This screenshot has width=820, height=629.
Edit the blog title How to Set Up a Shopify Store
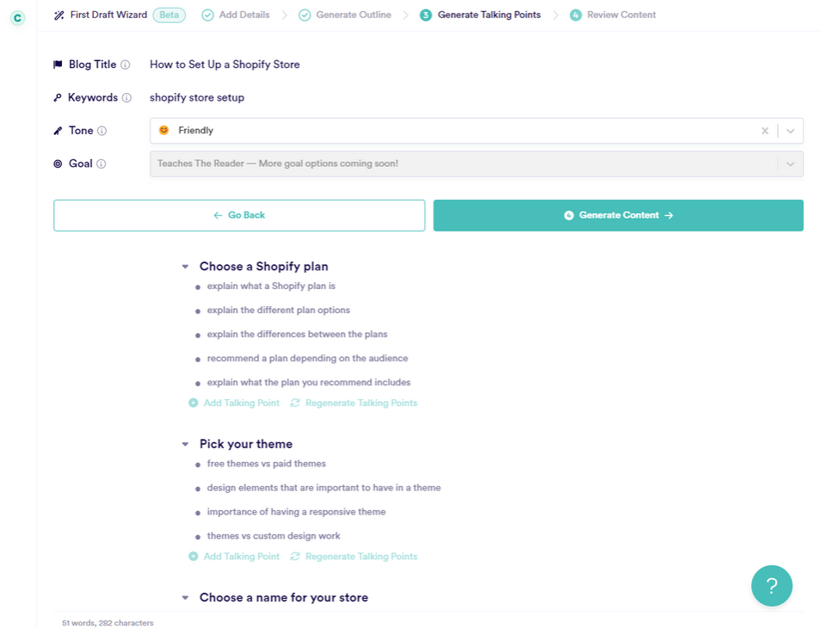(x=225, y=65)
